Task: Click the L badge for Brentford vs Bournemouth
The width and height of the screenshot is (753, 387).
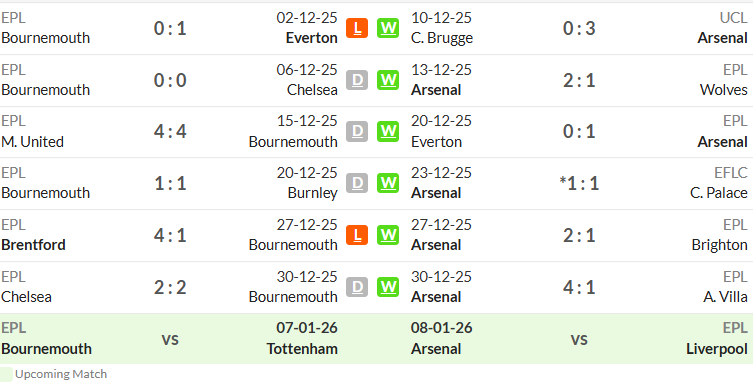Action: [357, 235]
